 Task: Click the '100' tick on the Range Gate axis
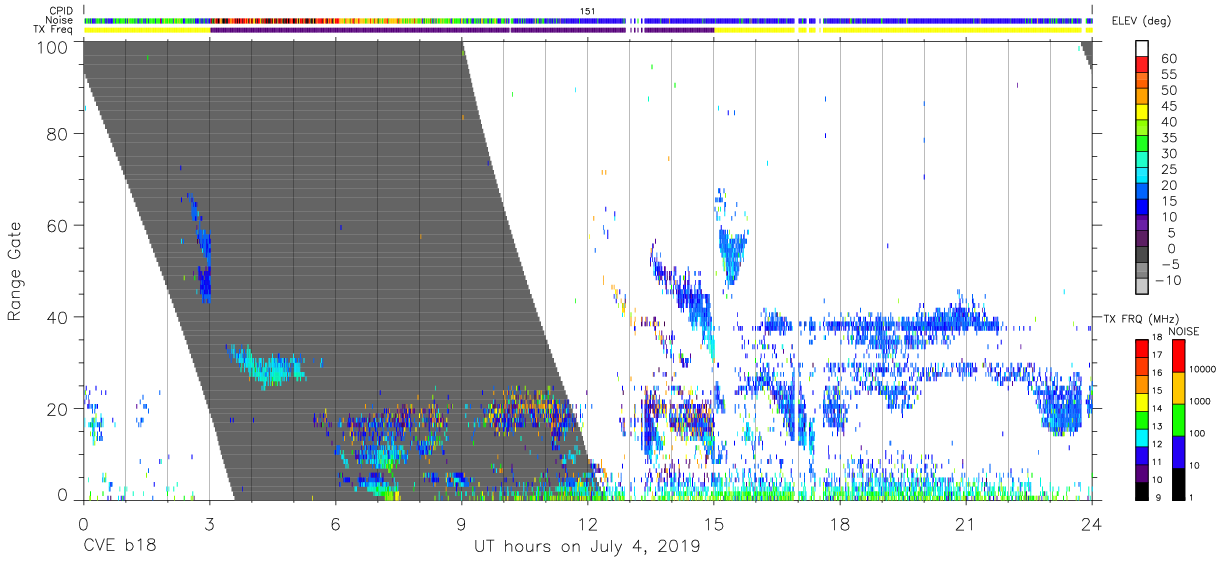[x=53, y=47]
